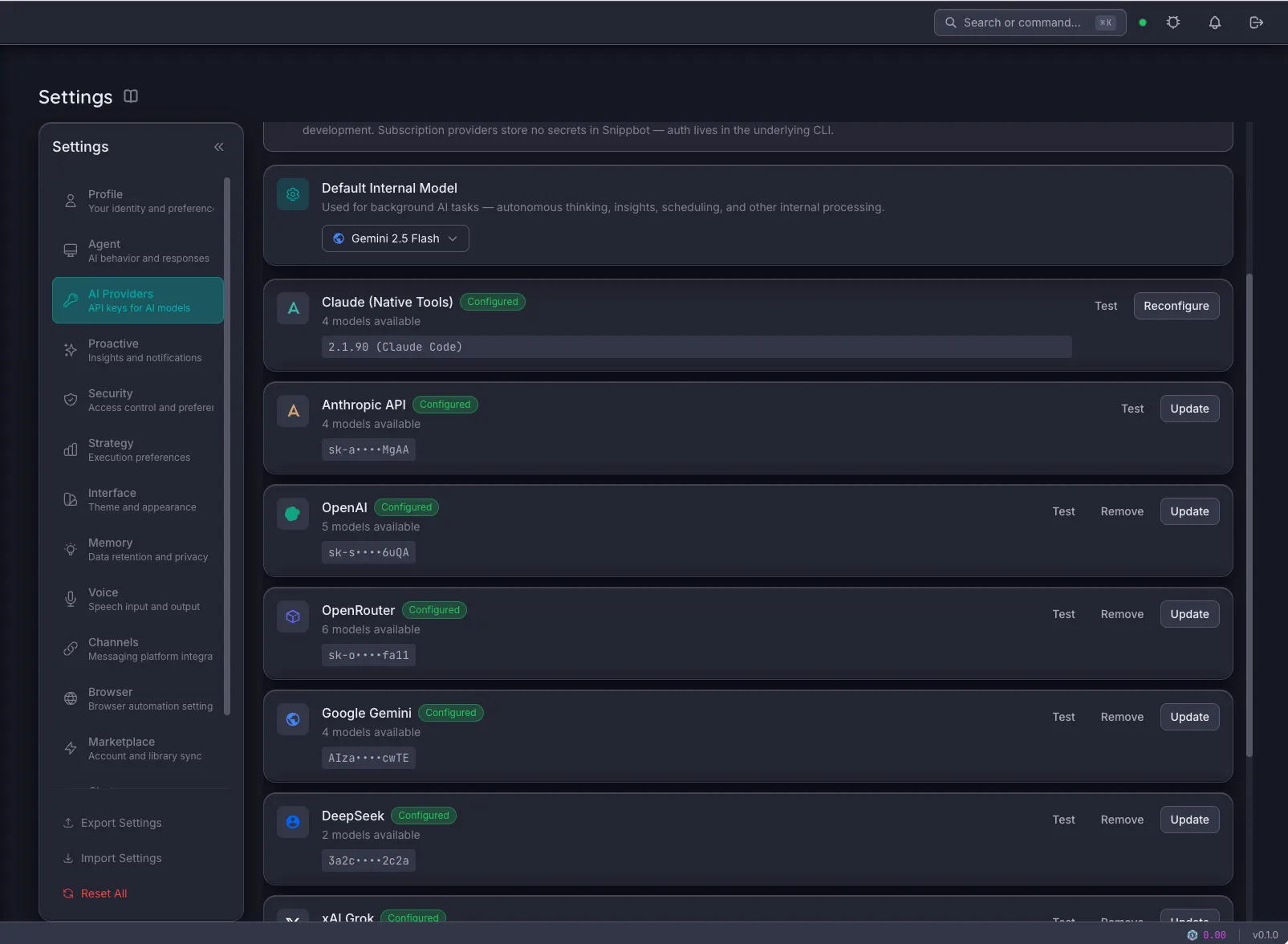Select the AI Providers section
This screenshot has width=1288, height=944.
pyautogui.click(x=138, y=300)
